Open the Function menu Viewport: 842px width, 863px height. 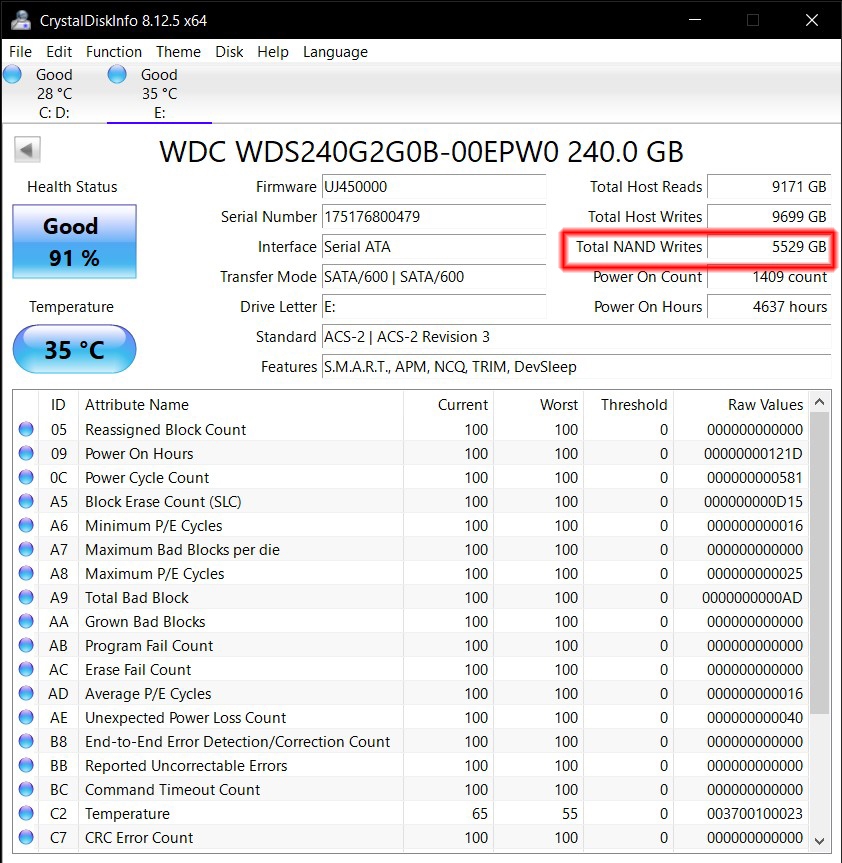[x=113, y=52]
